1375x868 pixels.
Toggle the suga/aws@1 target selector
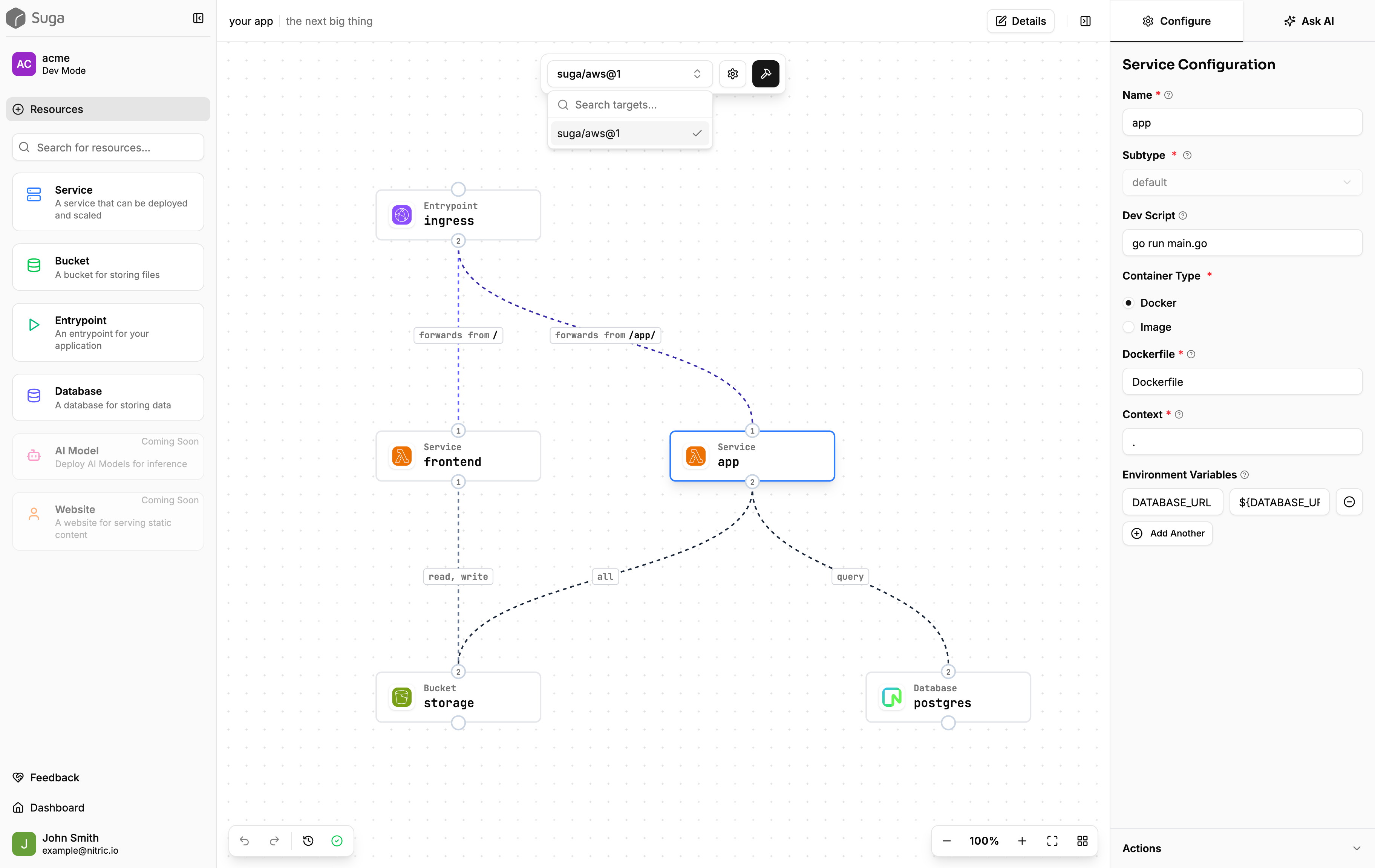coord(629,73)
